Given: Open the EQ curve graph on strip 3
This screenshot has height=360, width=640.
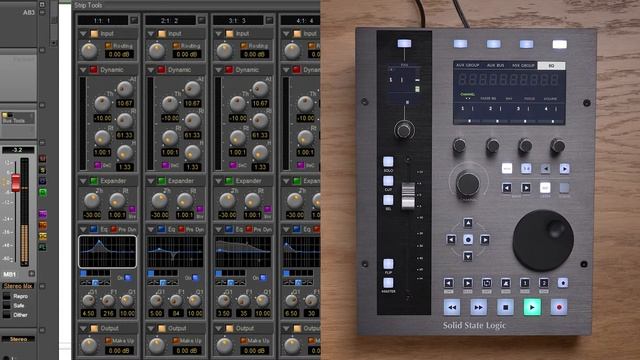Looking at the screenshot, I should coord(243,251).
